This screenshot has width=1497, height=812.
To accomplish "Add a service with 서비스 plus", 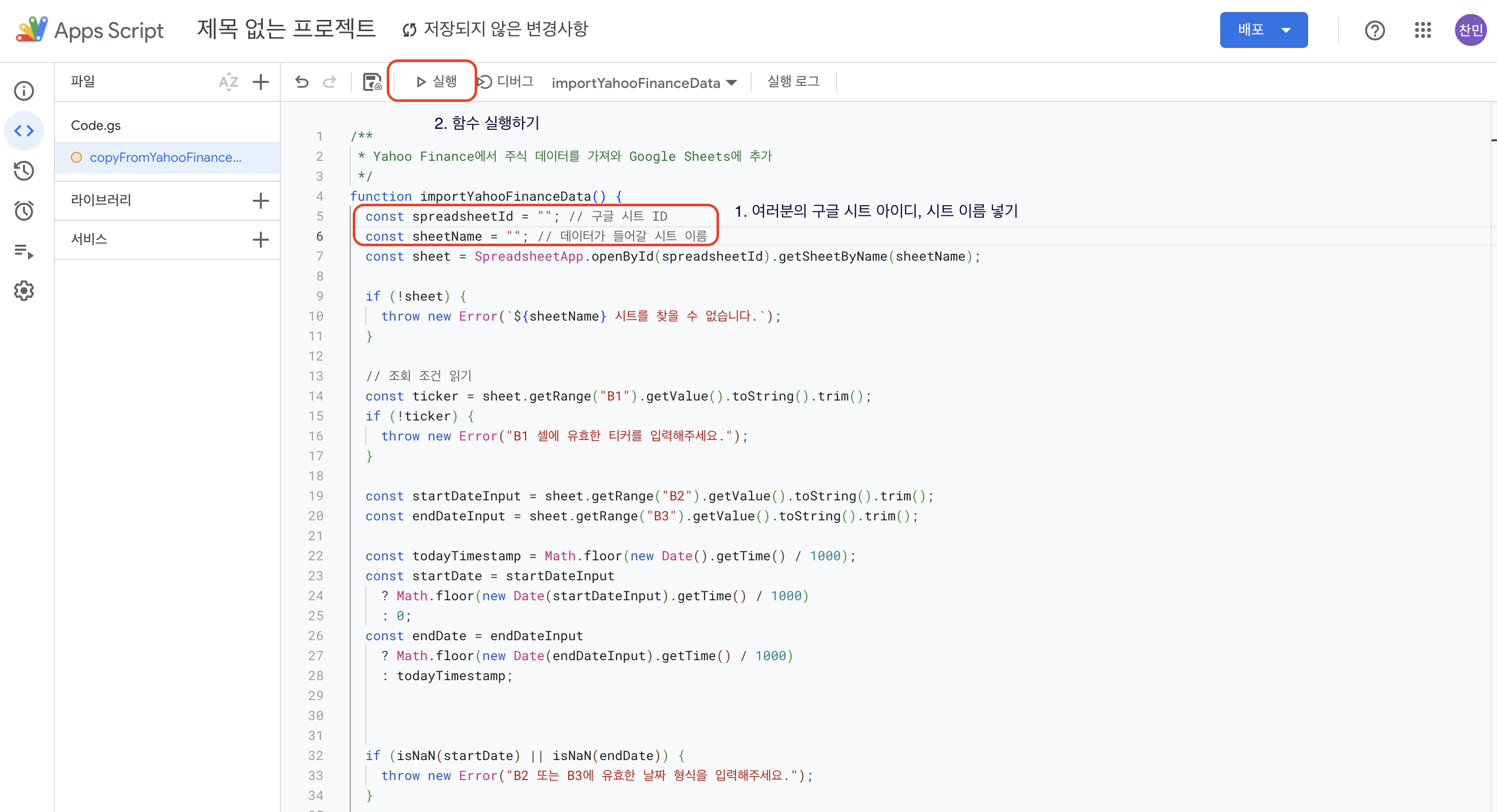I will pos(261,239).
